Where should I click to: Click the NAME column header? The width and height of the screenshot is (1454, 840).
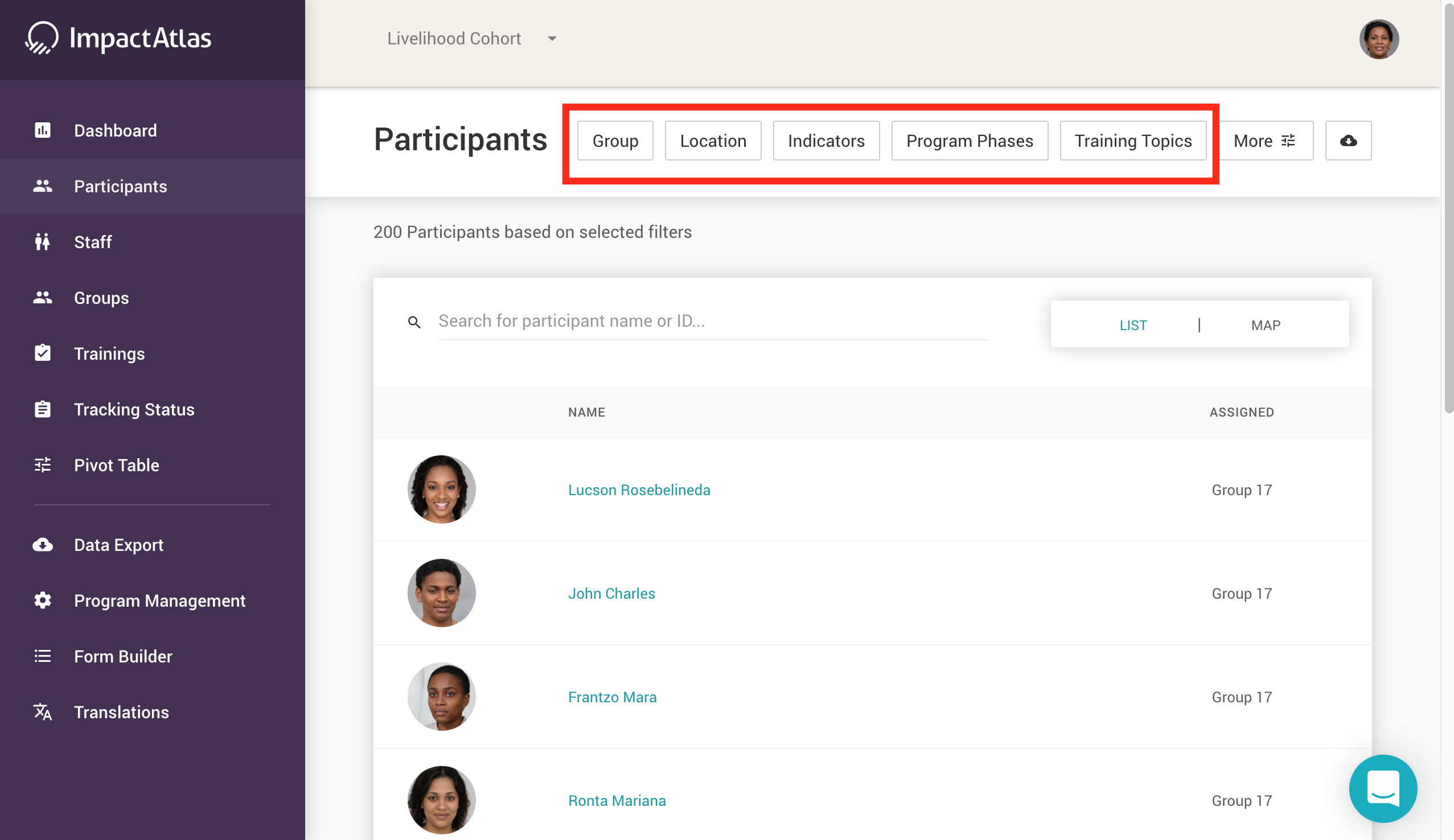[x=586, y=412]
